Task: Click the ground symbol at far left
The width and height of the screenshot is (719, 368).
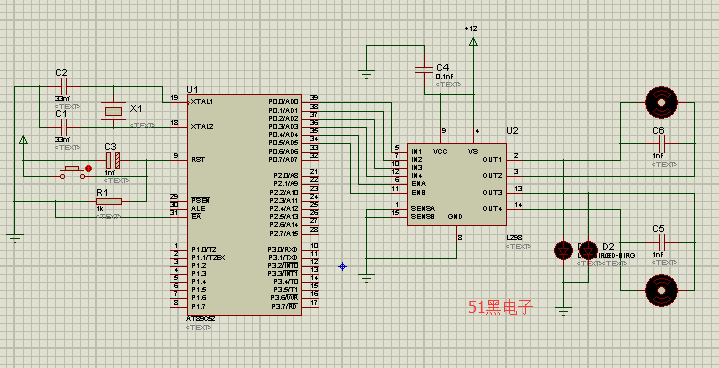Action: 15,237
